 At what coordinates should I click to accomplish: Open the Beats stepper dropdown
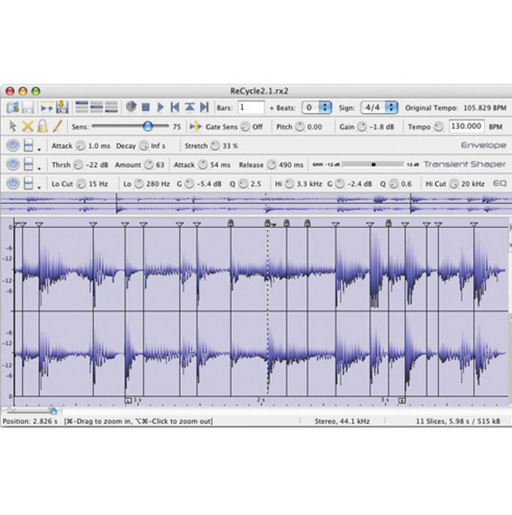point(325,107)
